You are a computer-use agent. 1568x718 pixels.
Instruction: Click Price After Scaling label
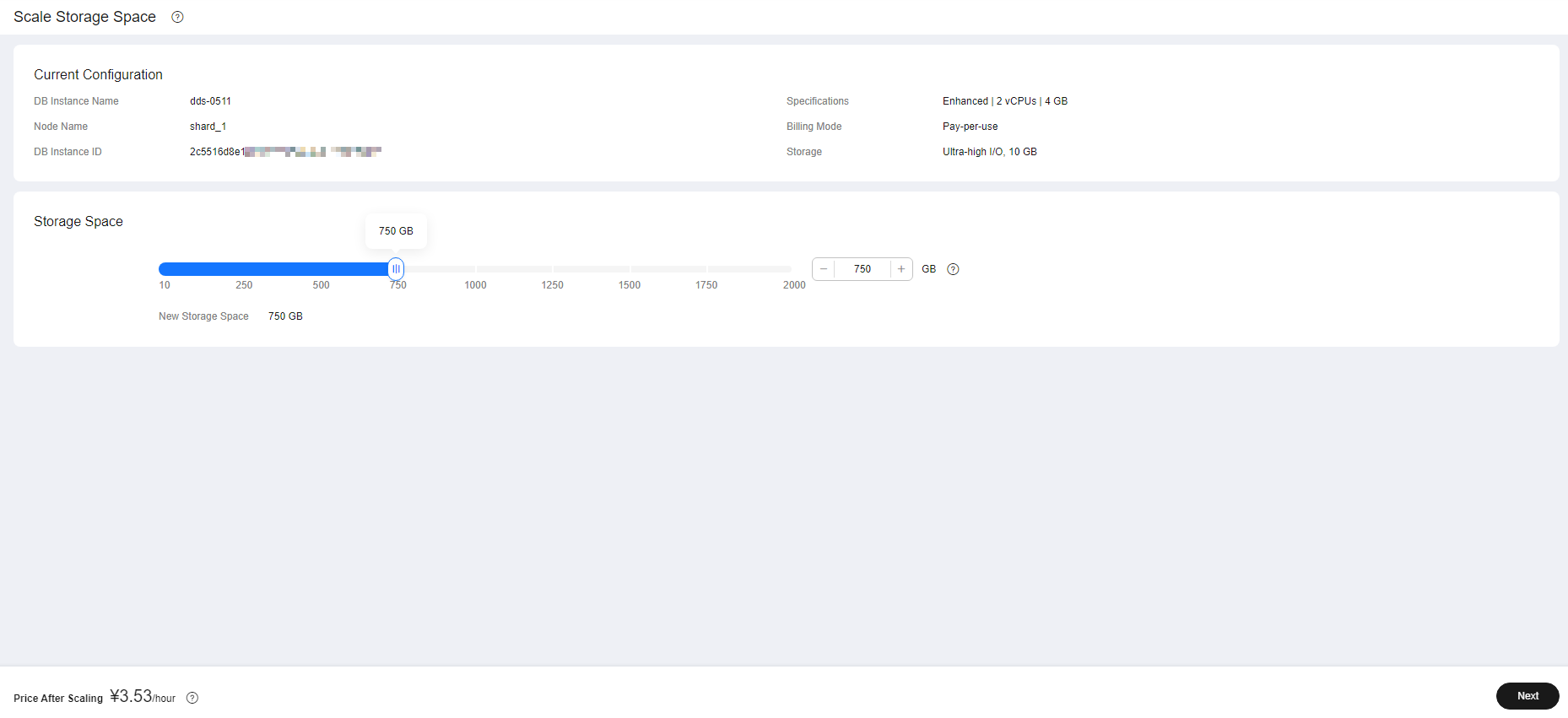coord(58,699)
